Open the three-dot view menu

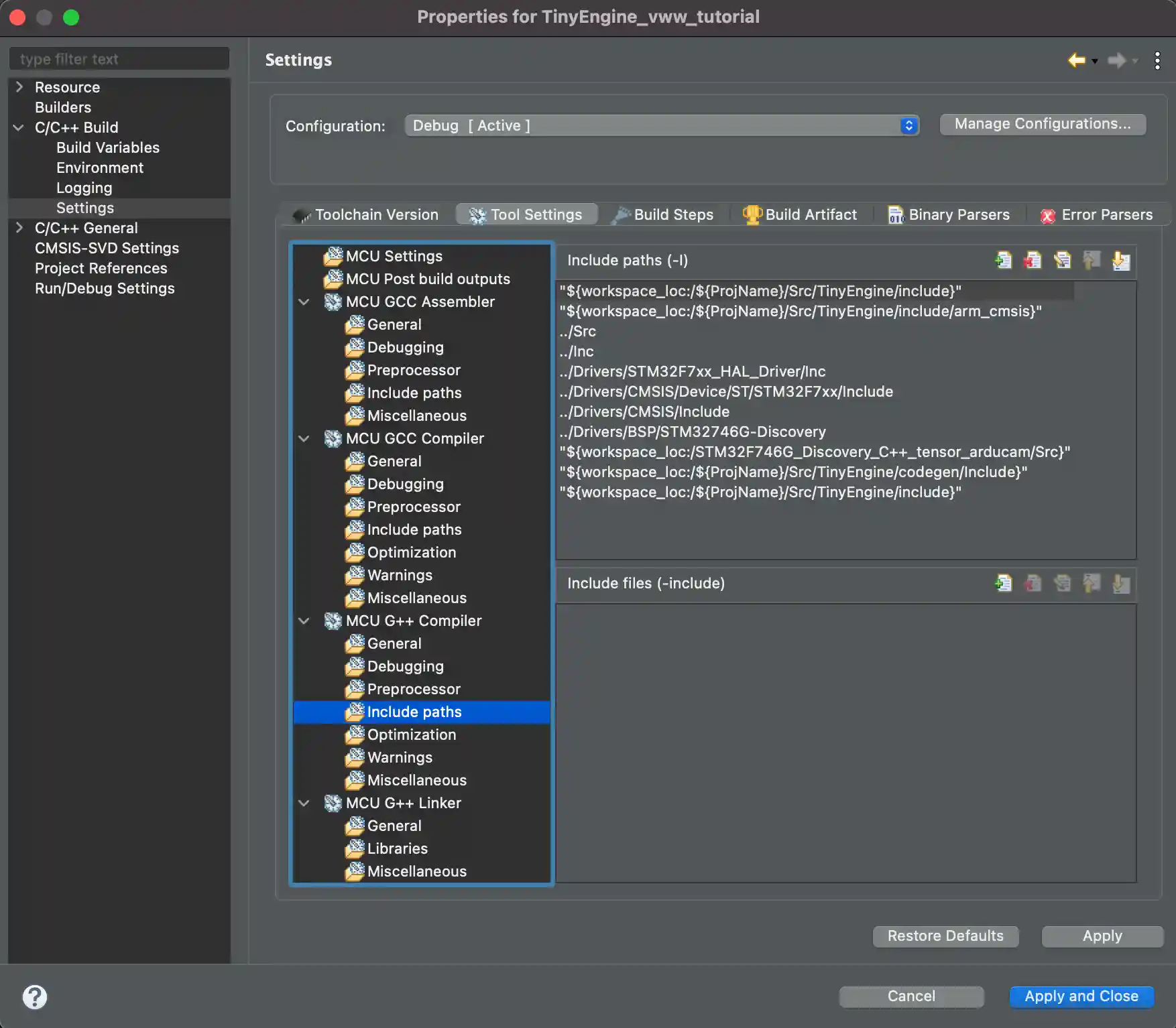pos(1157,60)
